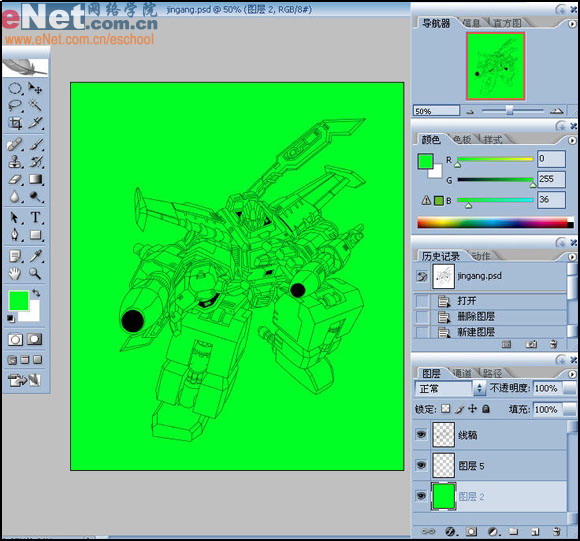
Task: Select the 删除图层 history state
Action: pos(490,317)
